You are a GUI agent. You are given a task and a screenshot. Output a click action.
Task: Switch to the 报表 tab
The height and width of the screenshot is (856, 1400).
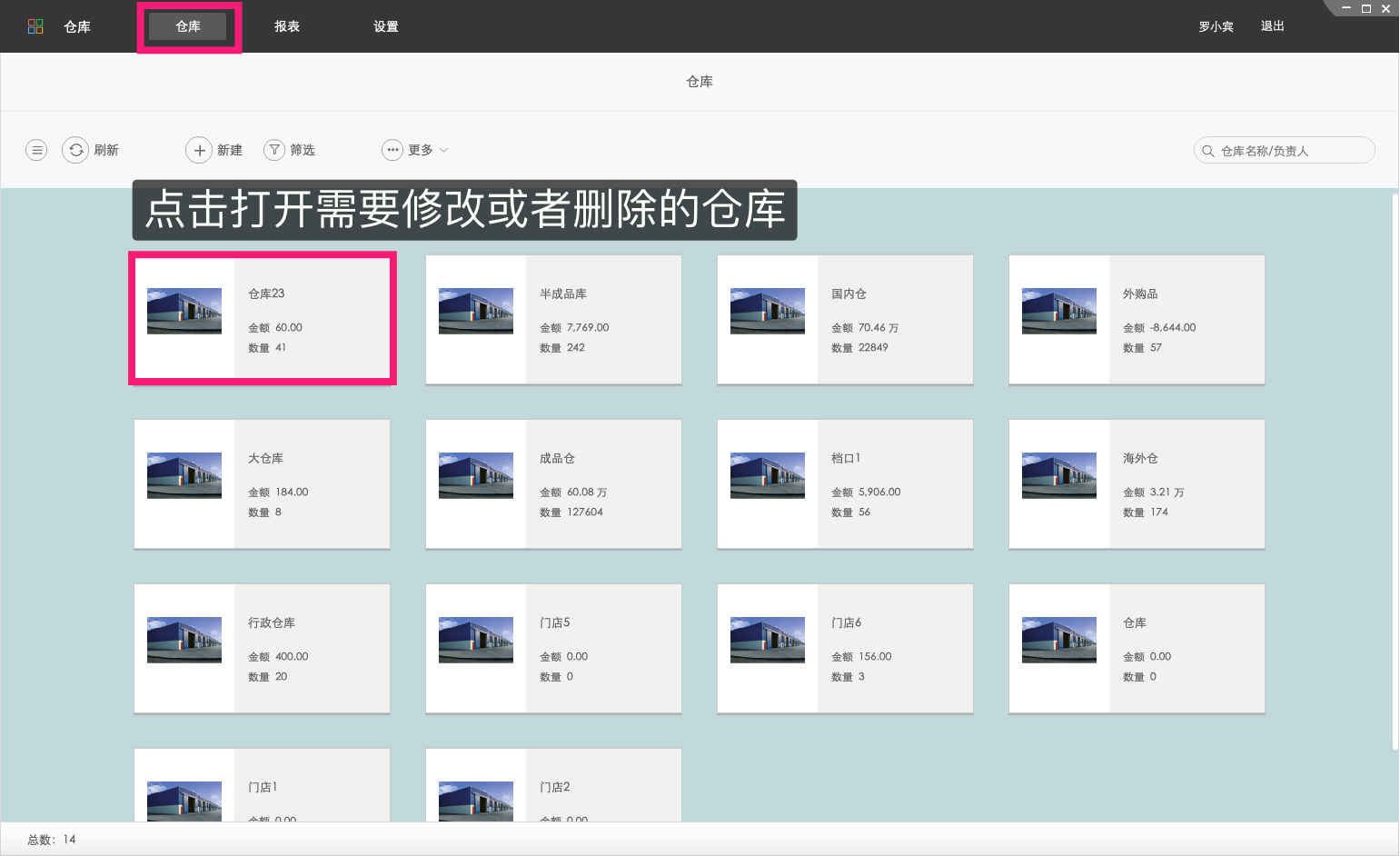coord(287,26)
